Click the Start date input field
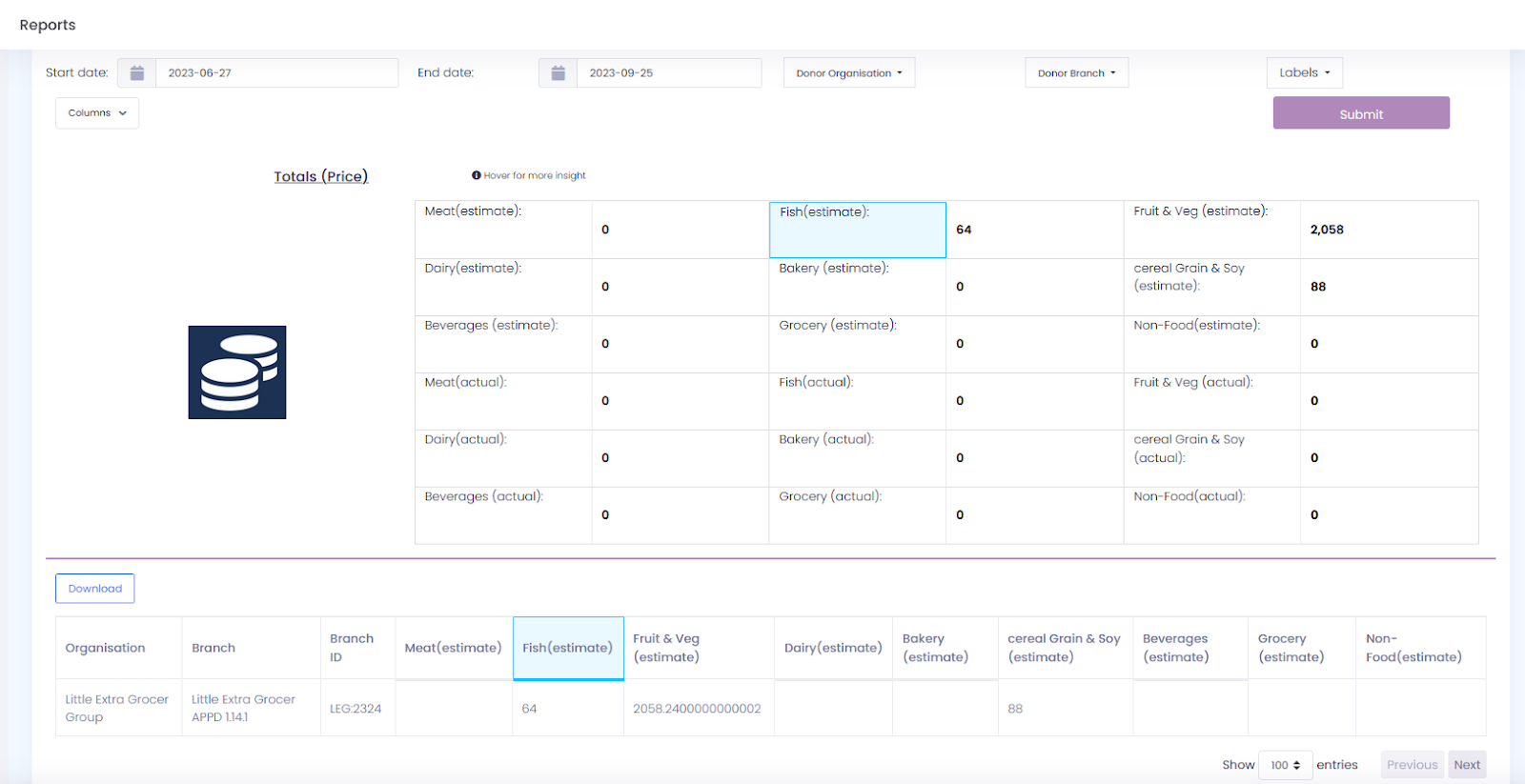 pyautogui.click(x=276, y=73)
